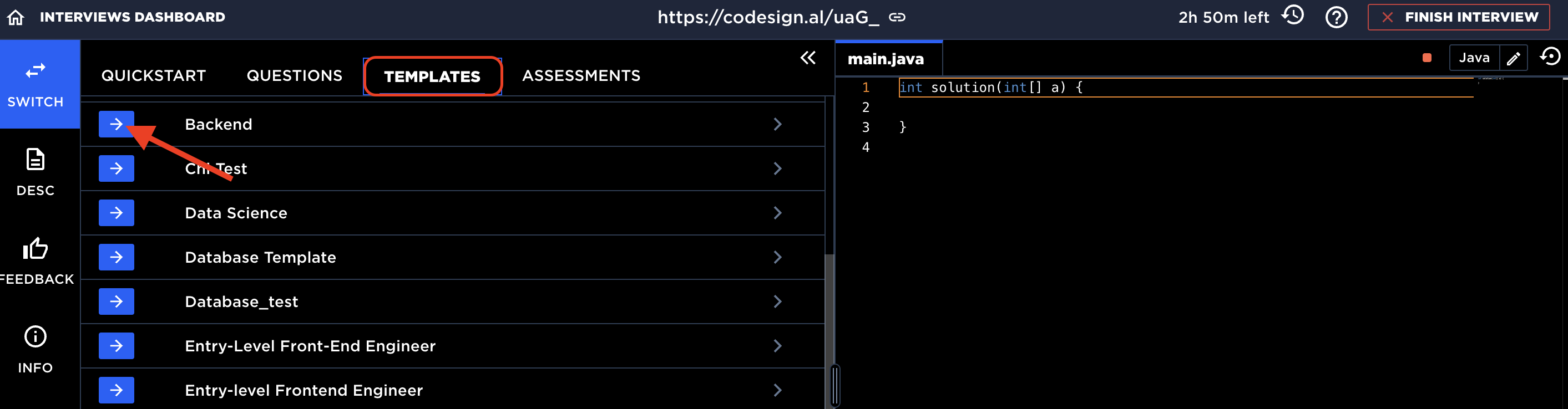Click the Database_test template name
The width and height of the screenshot is (1568, 409).
click(x=241, y=301)
